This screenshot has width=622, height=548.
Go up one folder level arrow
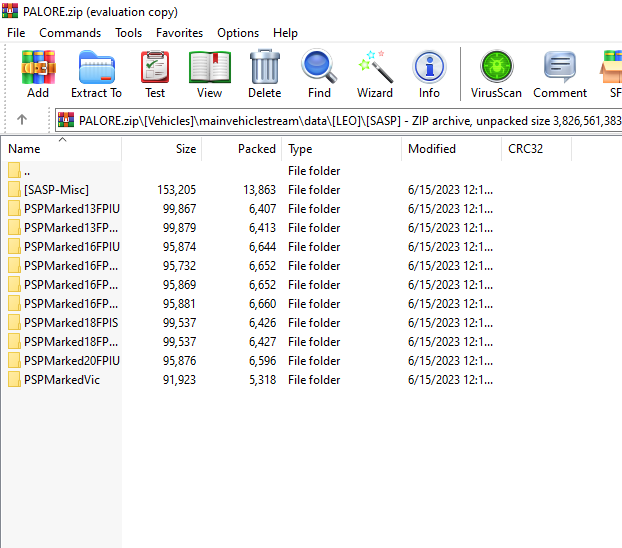point(22,119)
